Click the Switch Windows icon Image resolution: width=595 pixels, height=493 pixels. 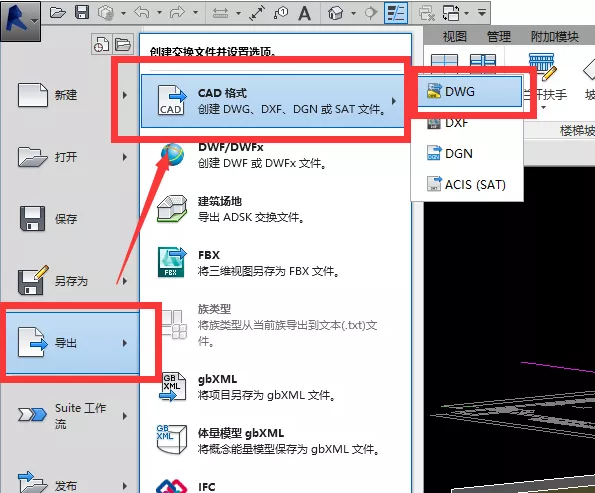[x=451, y=14]
